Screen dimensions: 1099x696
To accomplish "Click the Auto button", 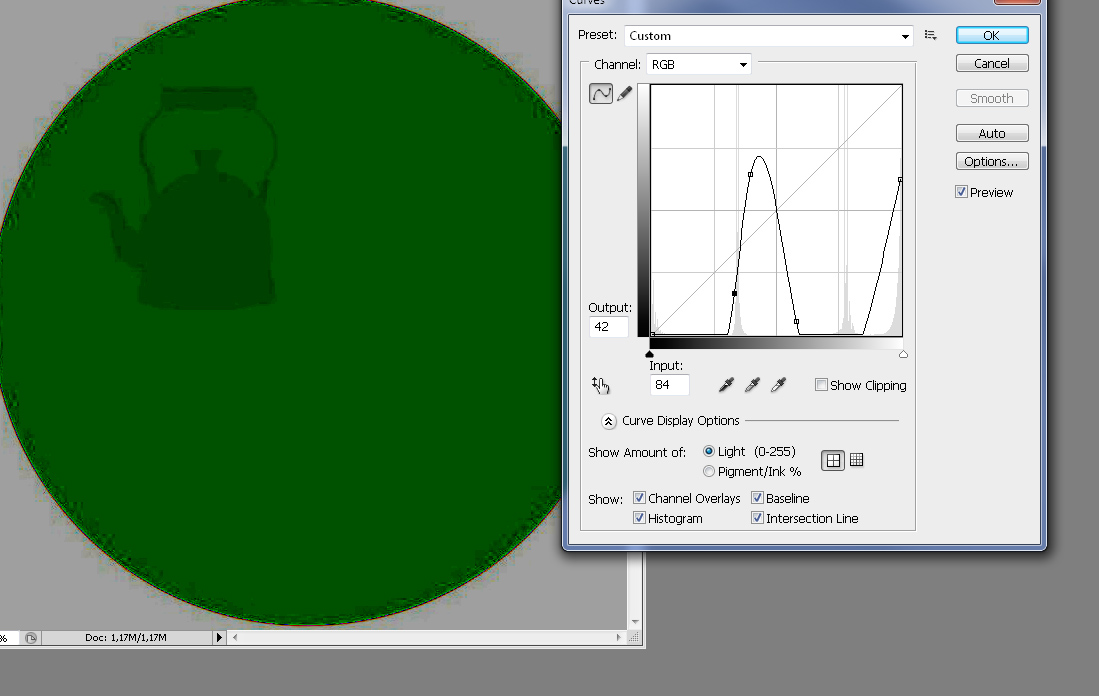I will pos(992,133).
